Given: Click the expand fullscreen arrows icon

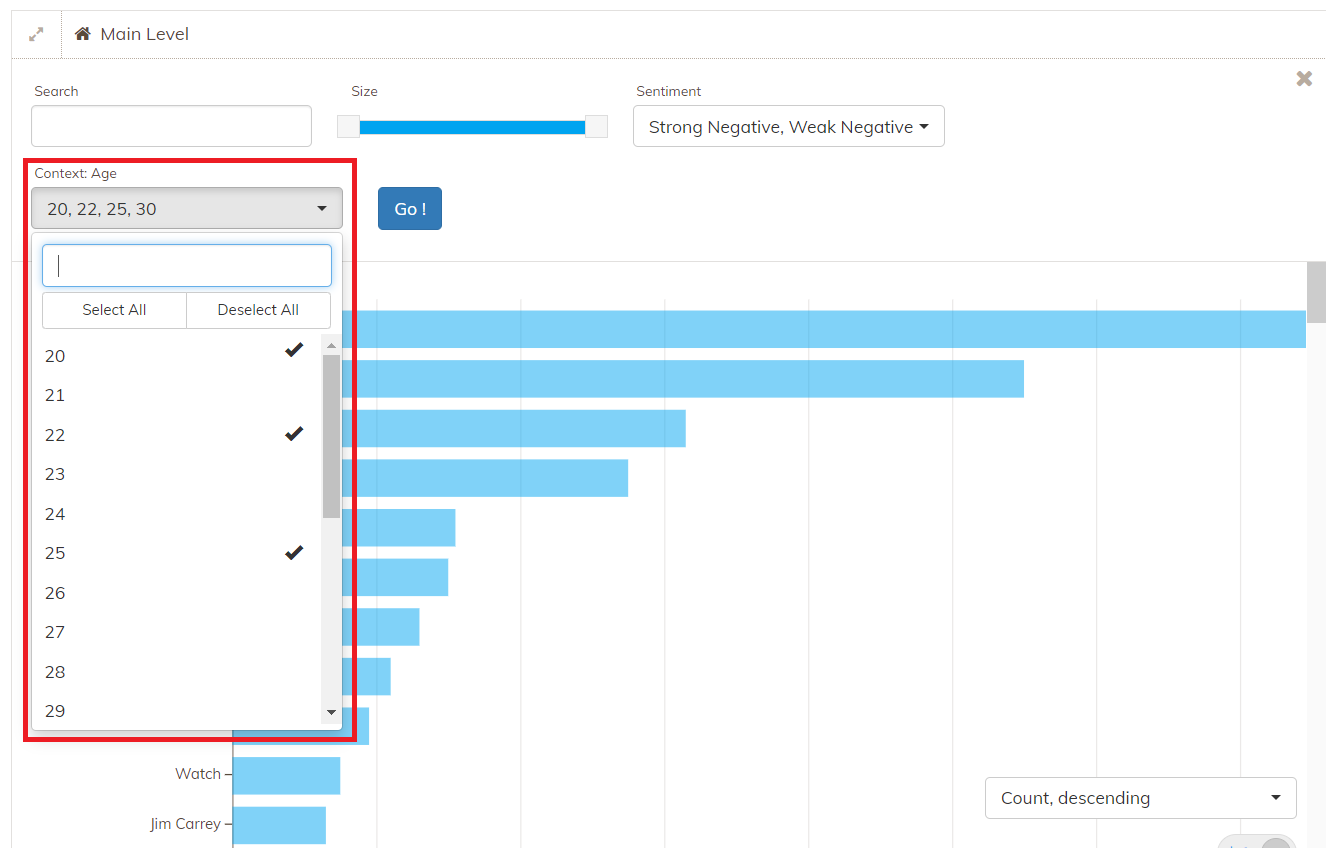Looking at the screenshot, I should 36,34.
